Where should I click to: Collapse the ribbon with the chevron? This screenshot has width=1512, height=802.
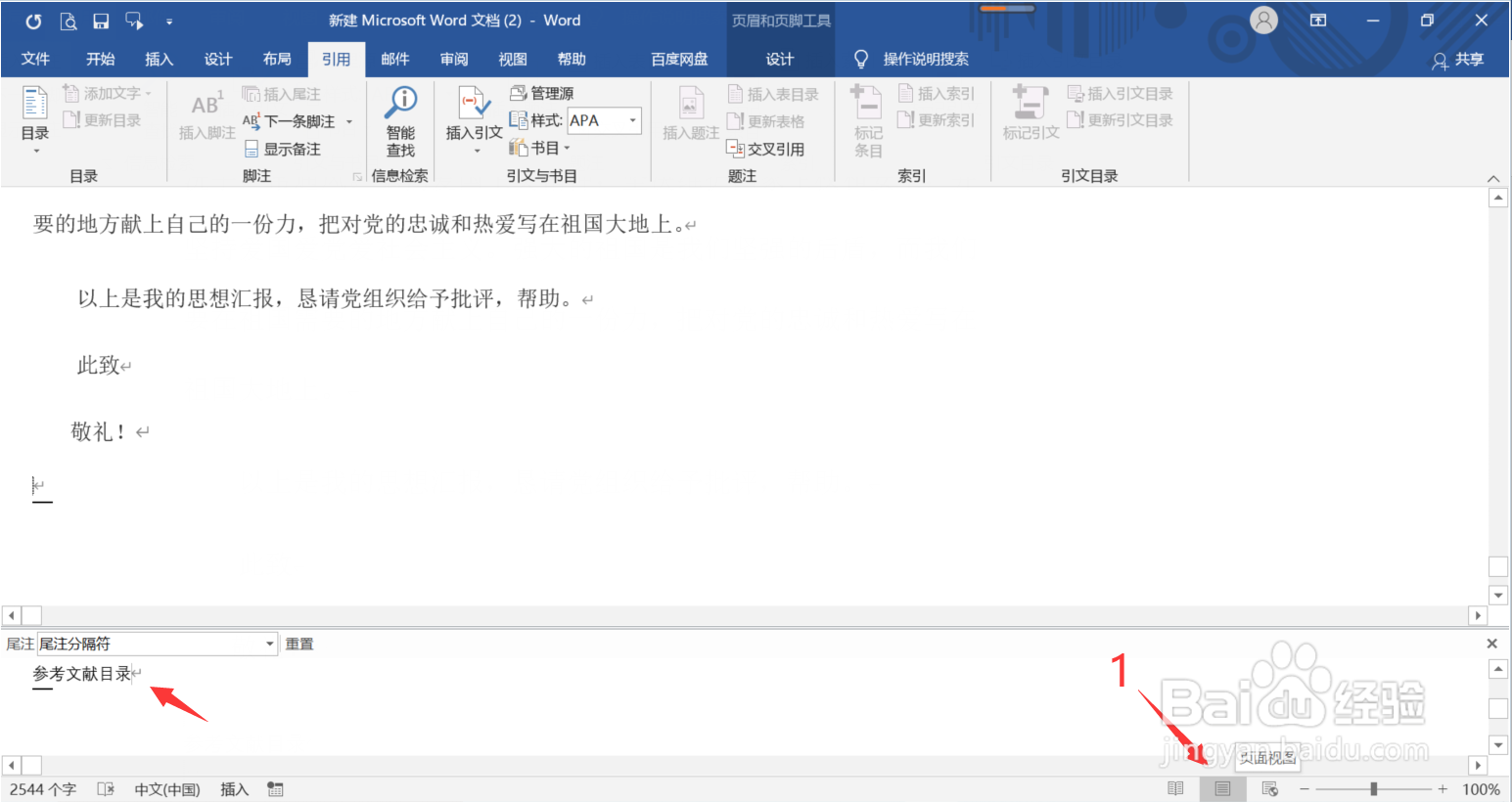click(x=1493, y=178)
